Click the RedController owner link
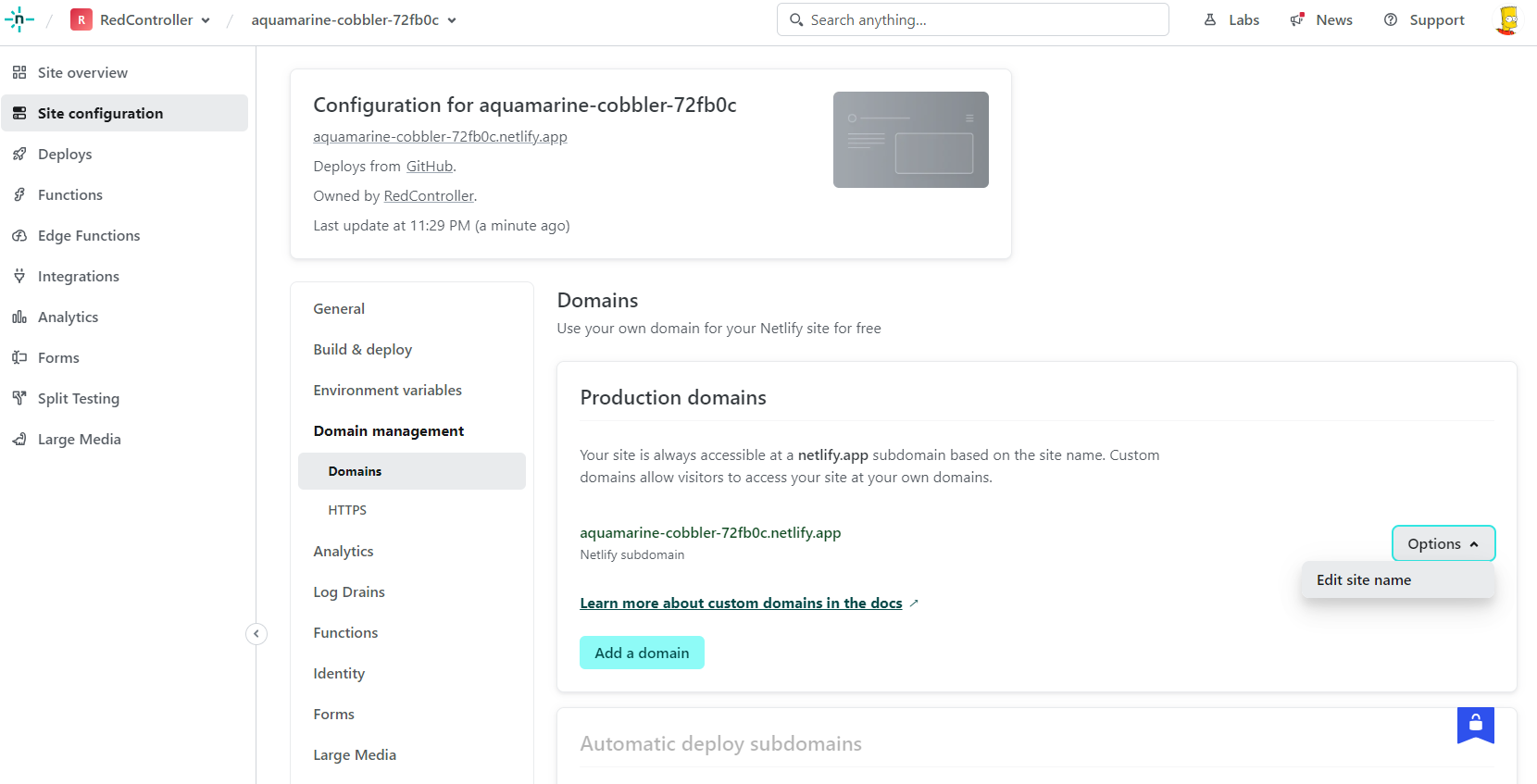Screen dimensions: 1537x784 429,196
